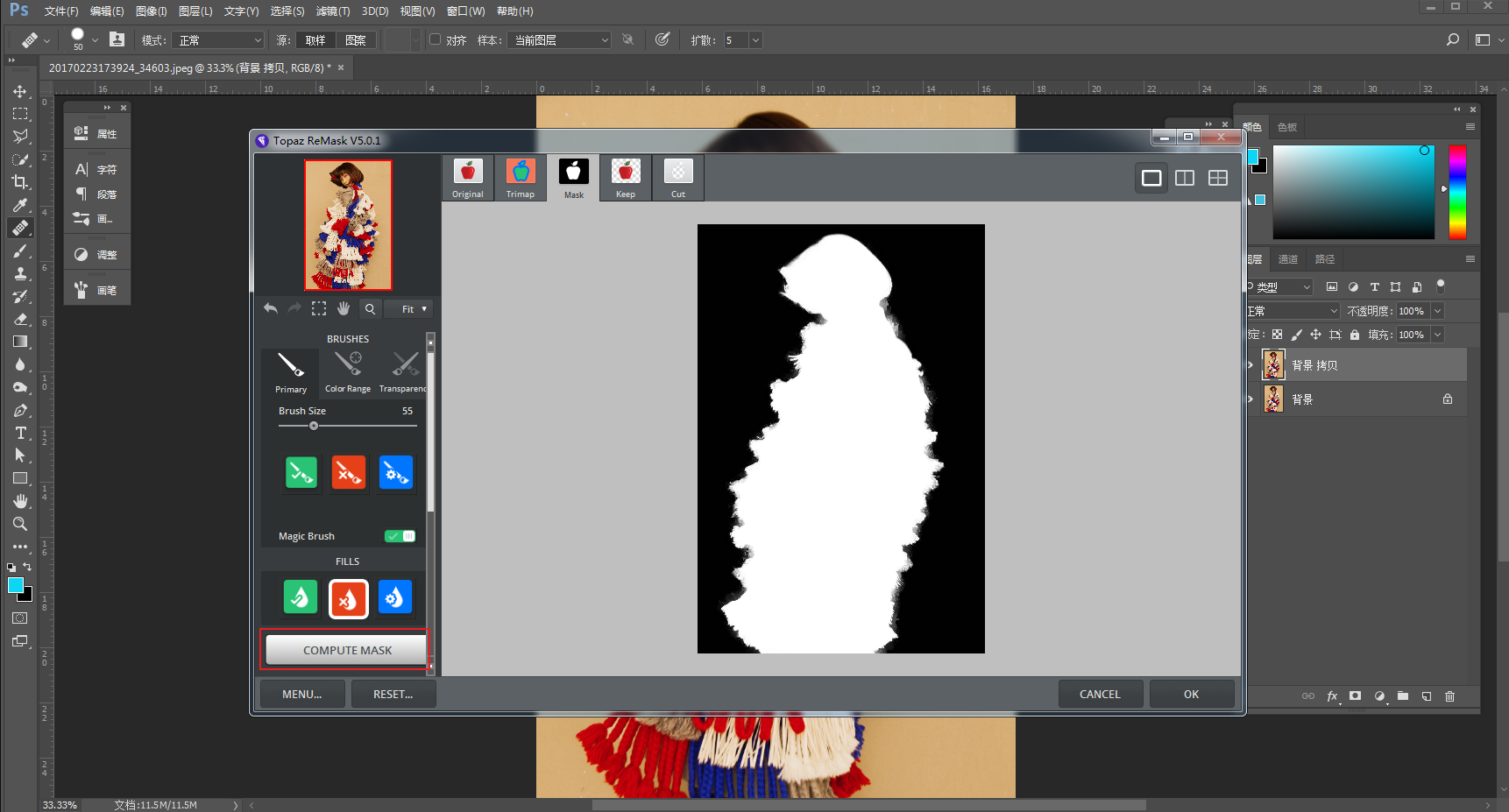Select the Horizontal Type tool
The width and height of the screenshot is (1509, 812).
20,433
